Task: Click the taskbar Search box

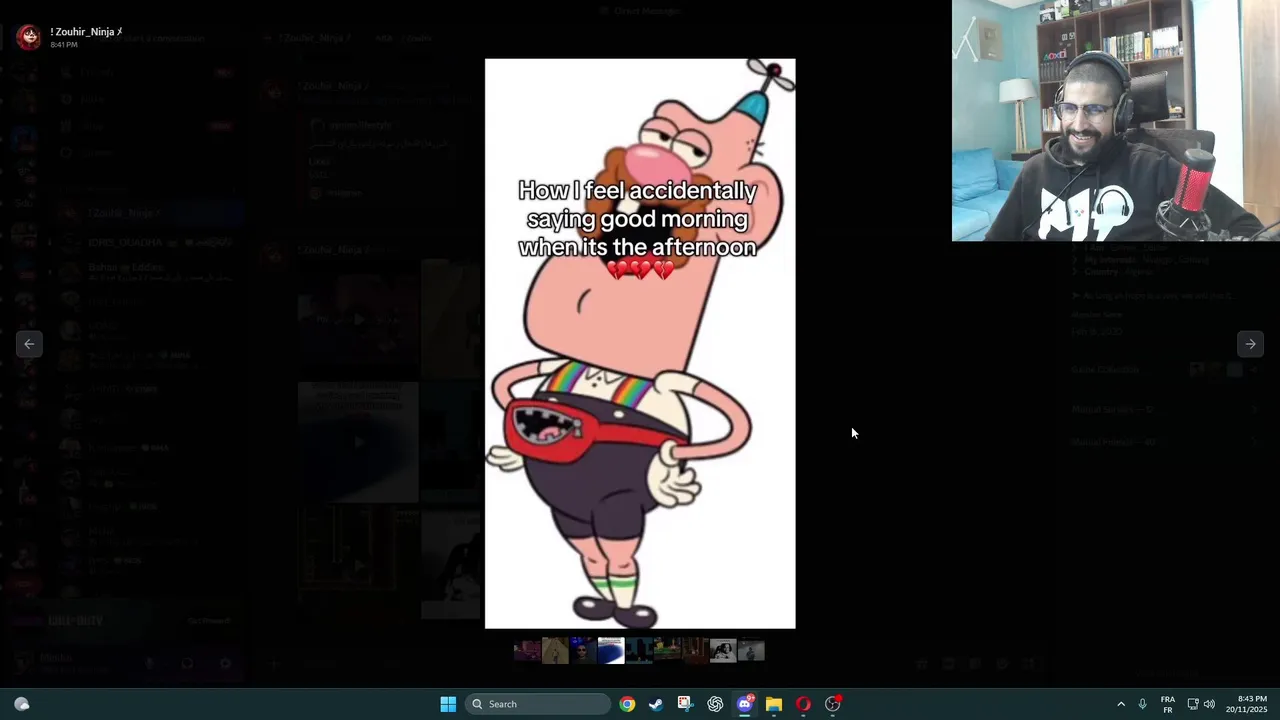Action: [539, 704]
